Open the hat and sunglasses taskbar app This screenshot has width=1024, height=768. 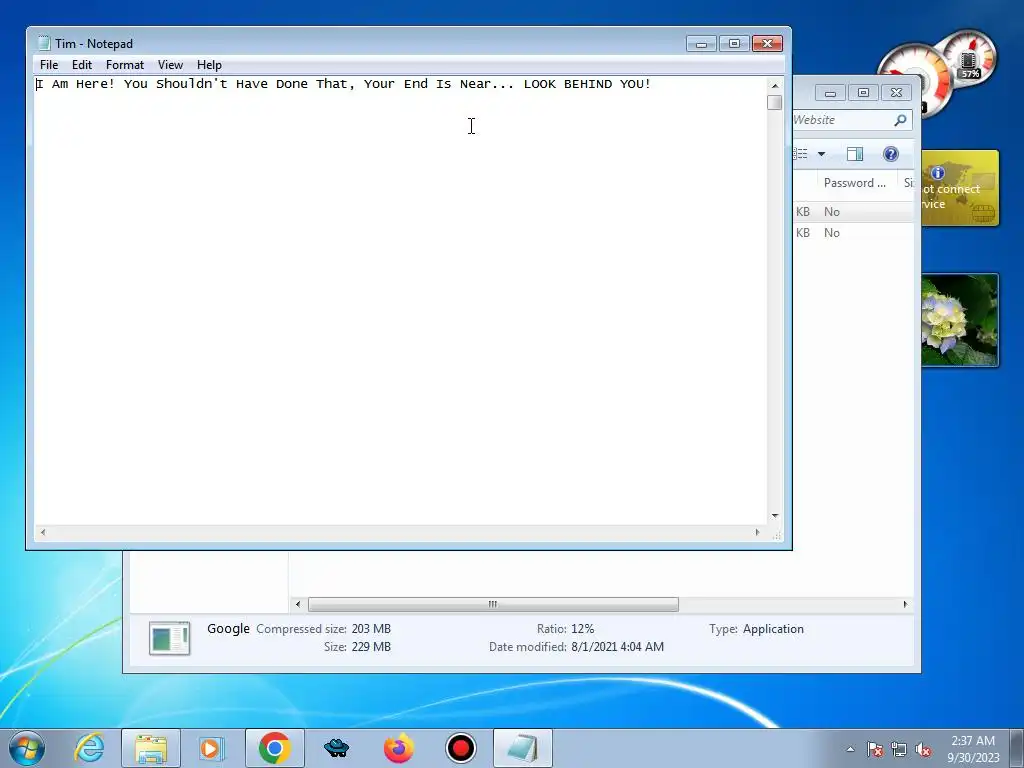point(336,748)
